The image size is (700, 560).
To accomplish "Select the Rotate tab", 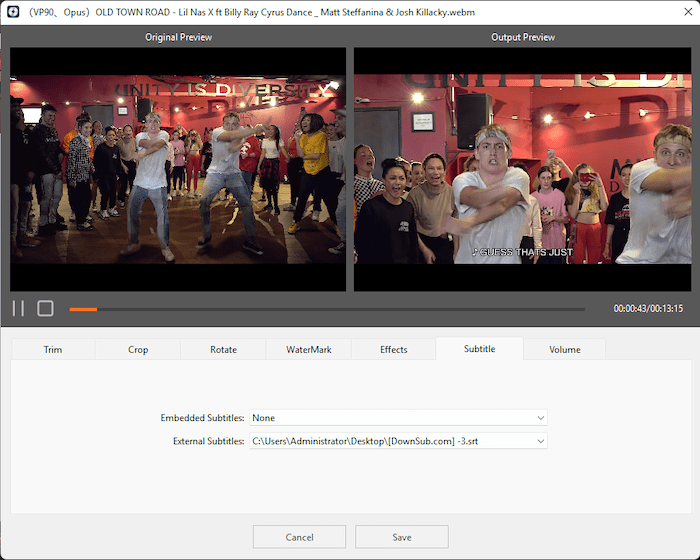I will tap(223, 349).
